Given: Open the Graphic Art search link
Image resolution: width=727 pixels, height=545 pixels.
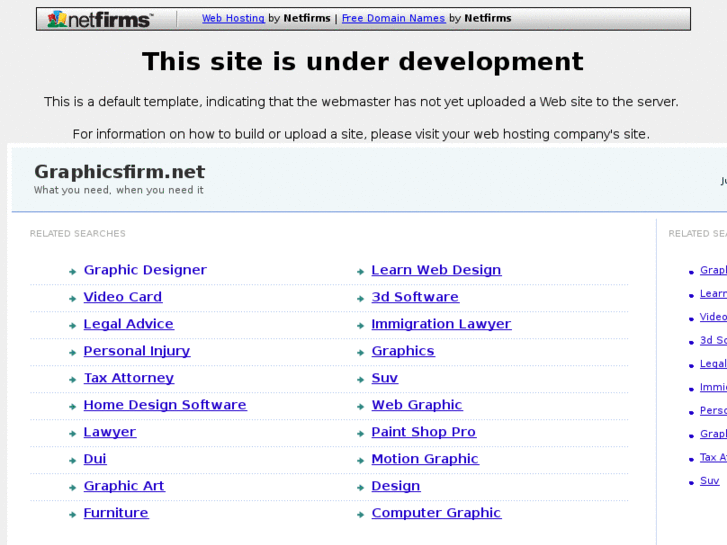Looking at the screenshot, I should click(x=124, y=486).
